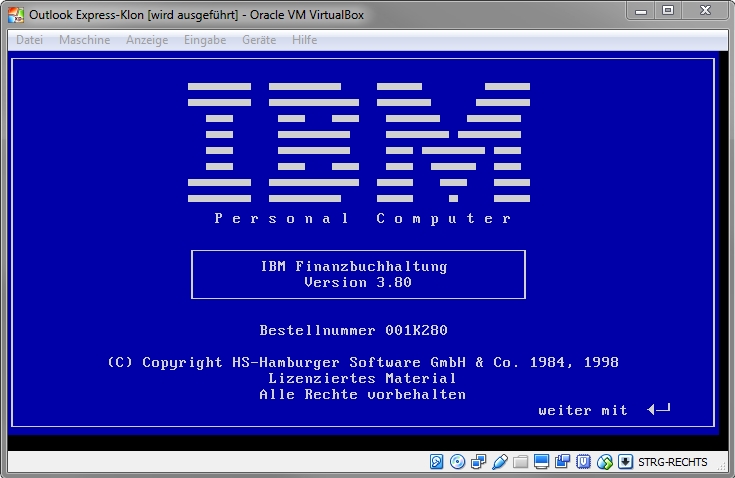The height and width of the screenshot is (478, 735).
Task: Click the Copyright HS-Hamburger Software line
Action: 363,362
